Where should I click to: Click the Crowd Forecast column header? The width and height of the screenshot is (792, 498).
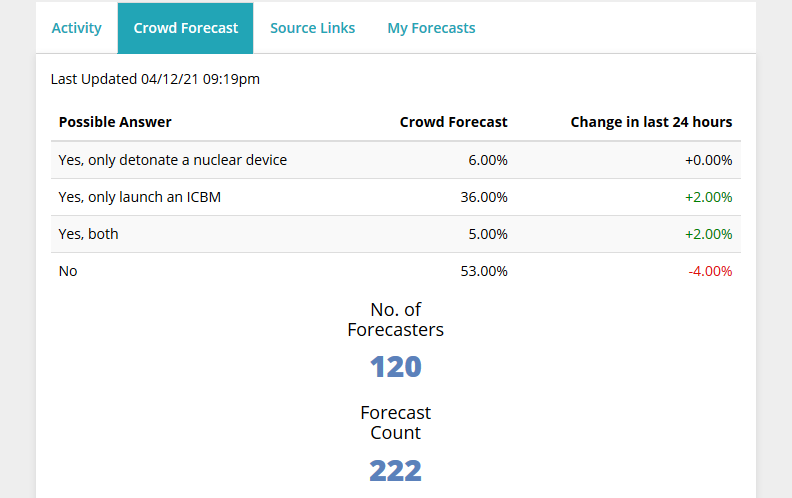[x=453, y=122]
